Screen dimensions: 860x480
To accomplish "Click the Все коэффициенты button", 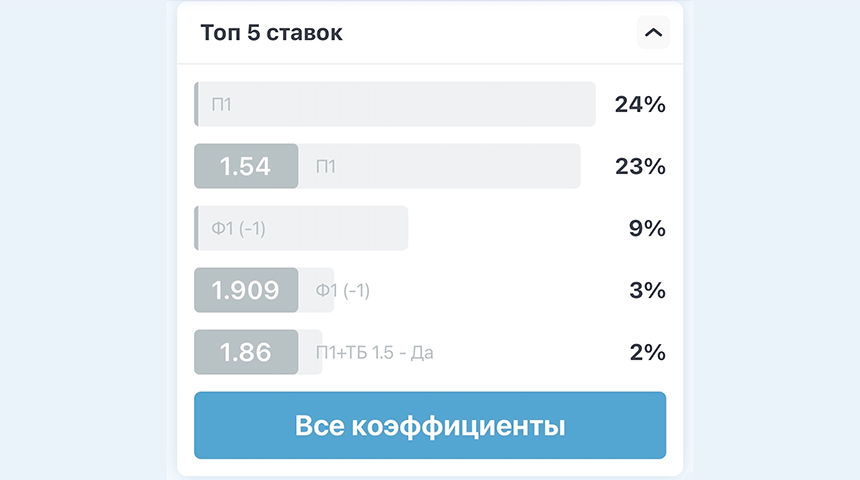I will pos(430,425).
